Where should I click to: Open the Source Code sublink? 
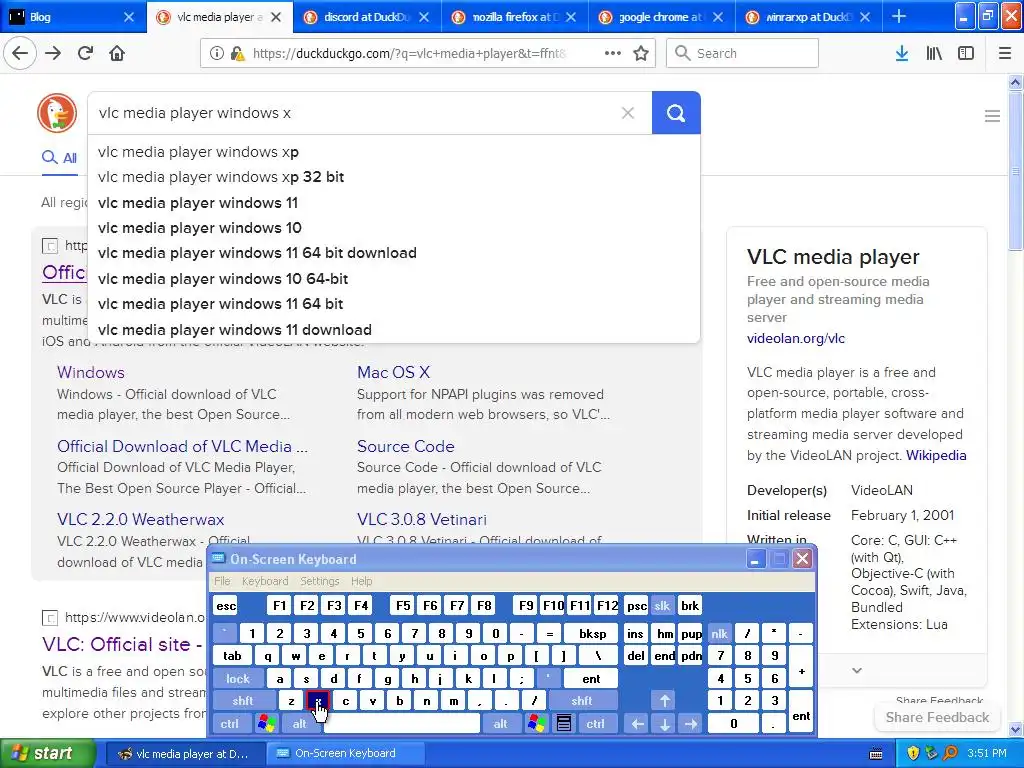pos(406,446)
